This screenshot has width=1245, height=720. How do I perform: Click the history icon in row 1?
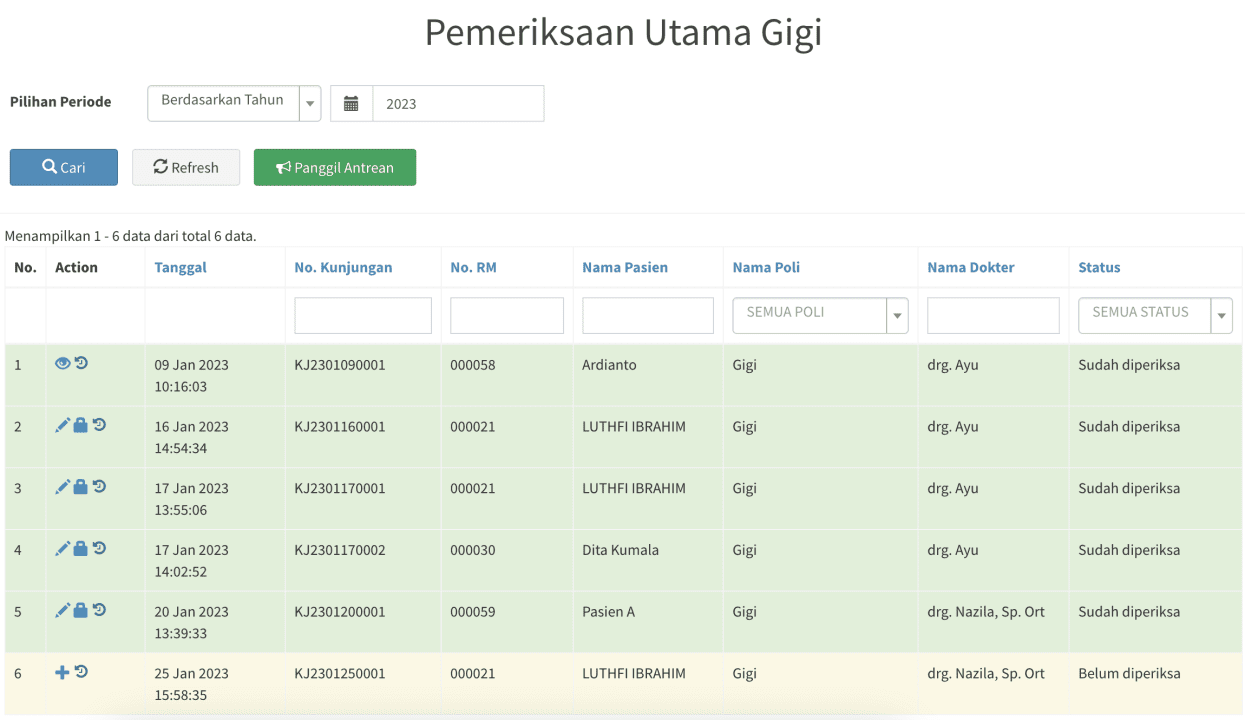[82, 363]
